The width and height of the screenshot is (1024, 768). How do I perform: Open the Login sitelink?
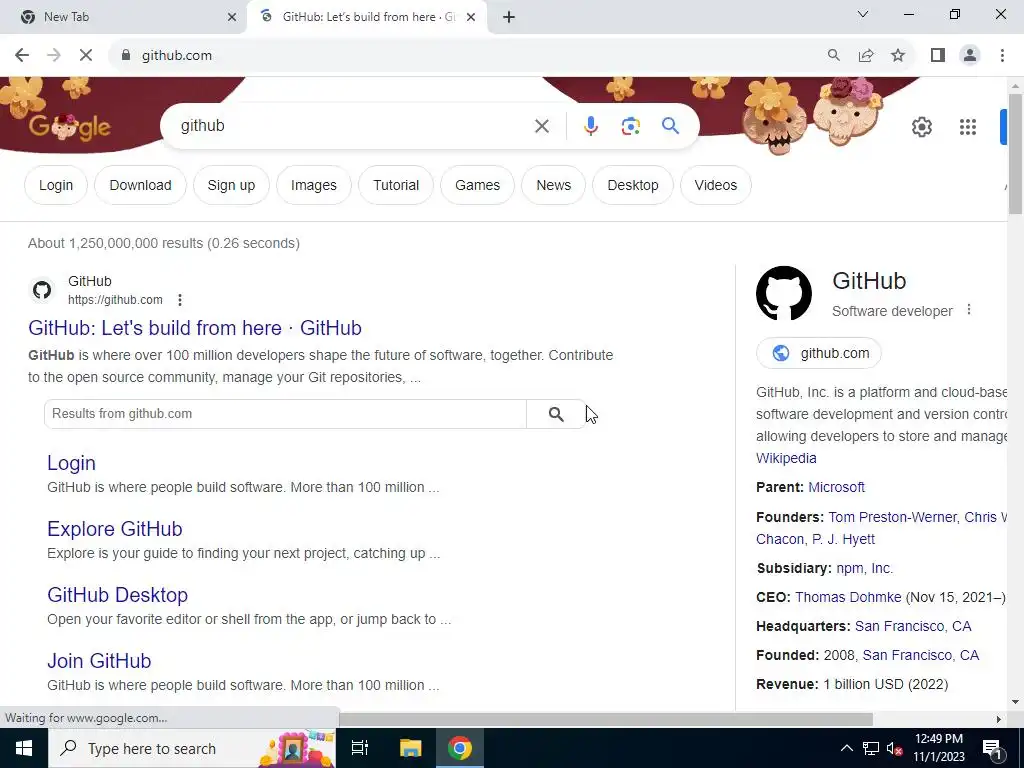[71, 463]
